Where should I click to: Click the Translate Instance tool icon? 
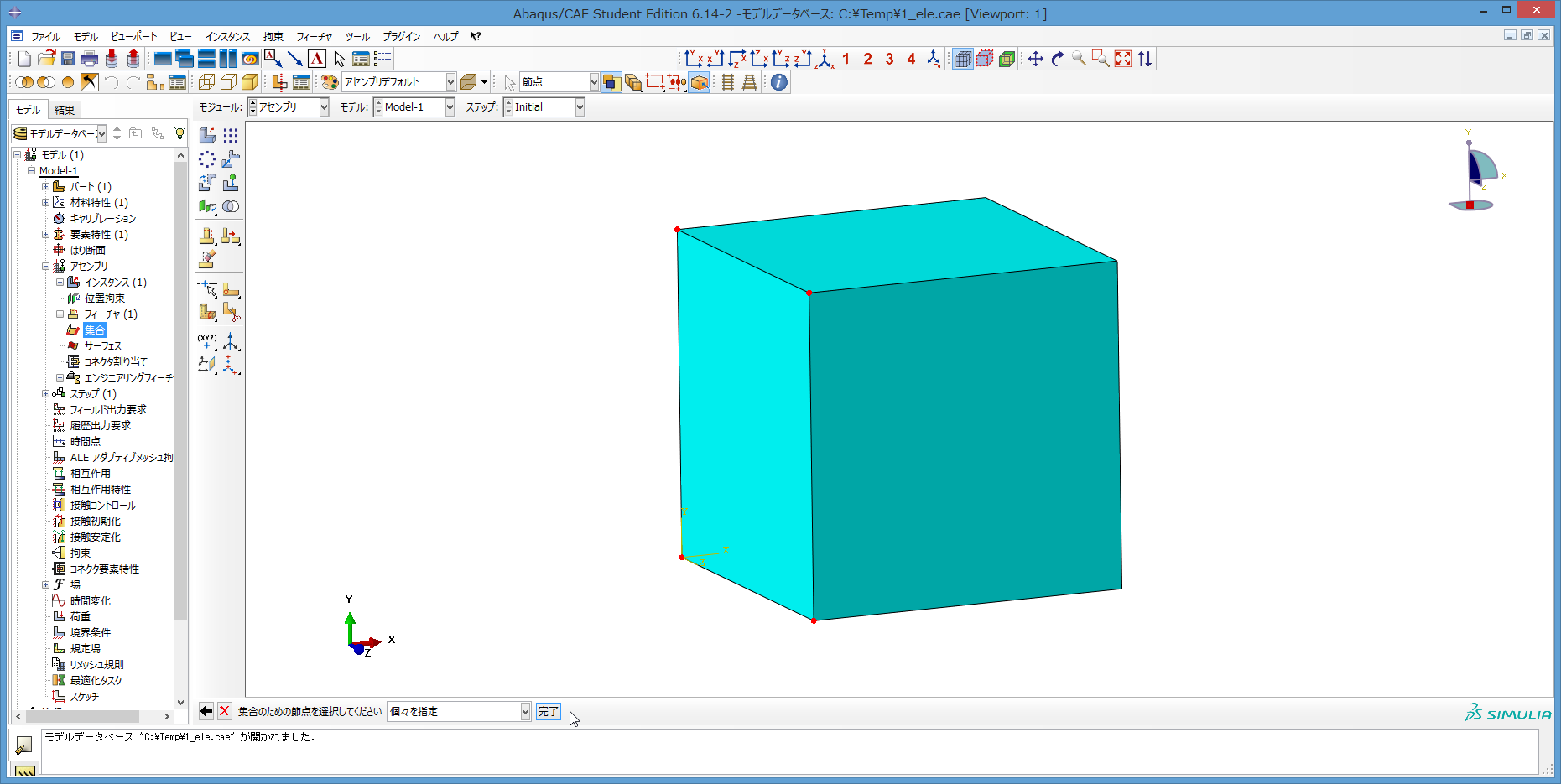pyautogui.click(x=231, y=159)
